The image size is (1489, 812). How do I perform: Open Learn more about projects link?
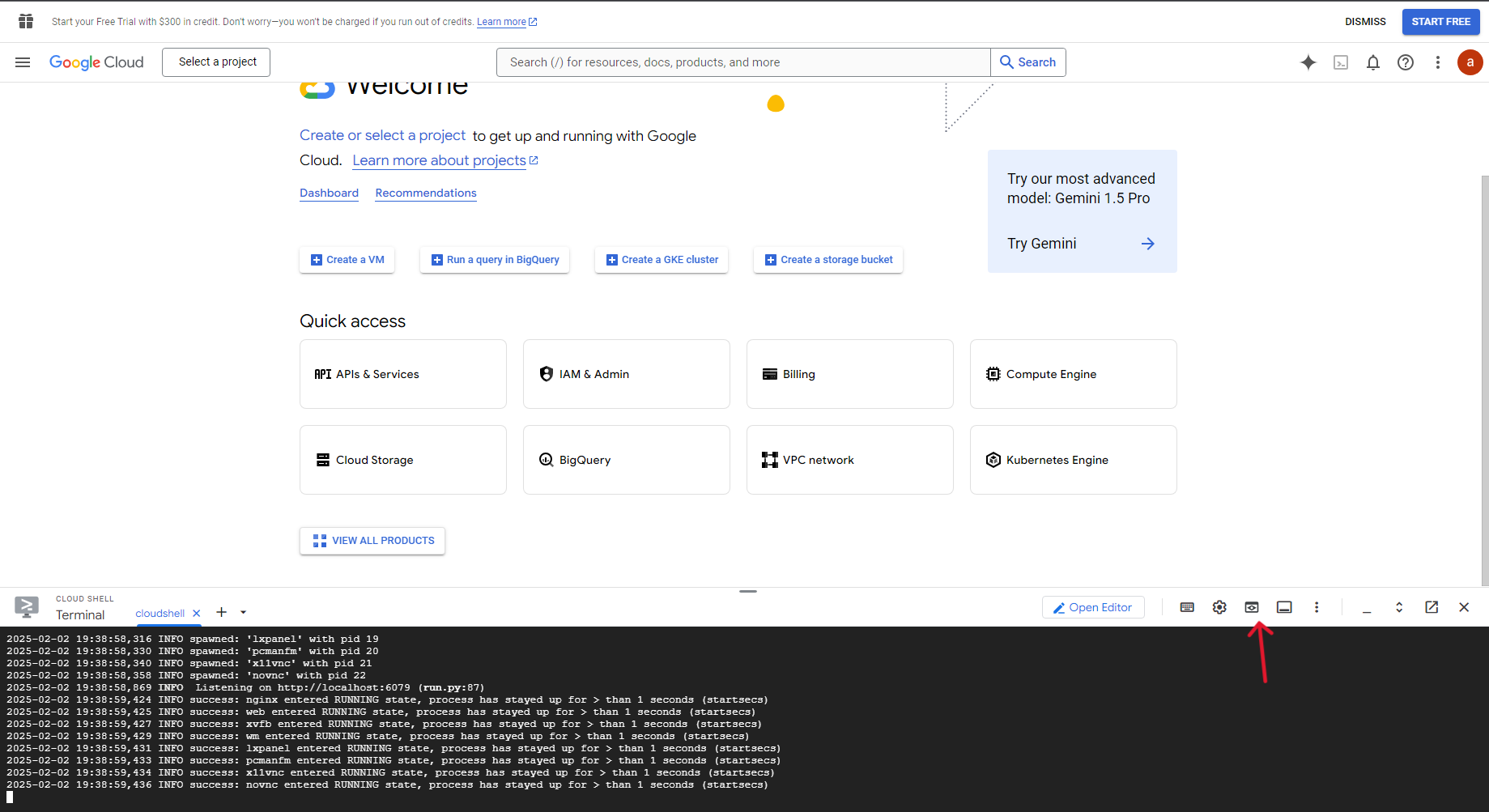(x=445, y=160)
